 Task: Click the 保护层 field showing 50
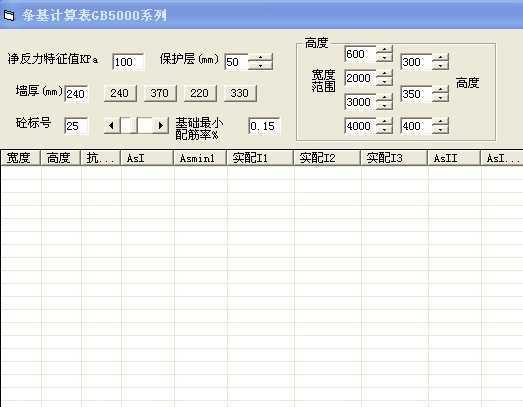point(236,62)
